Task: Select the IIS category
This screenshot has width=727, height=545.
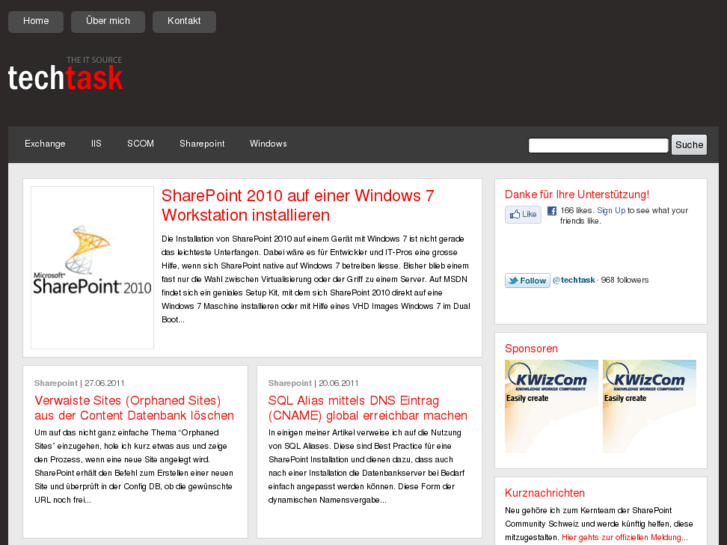Action: [96, 144]
